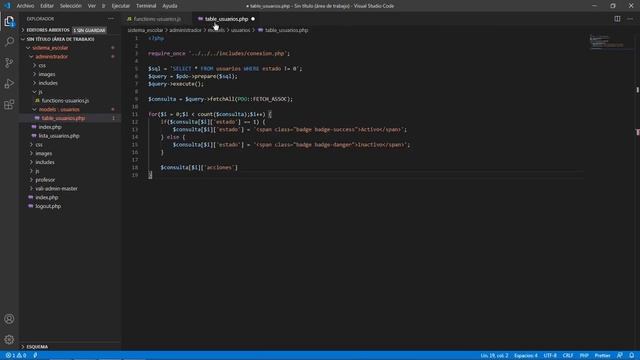640x360 pixels.
Task: Click require_once statement on line 3
Action: (219, 53)
